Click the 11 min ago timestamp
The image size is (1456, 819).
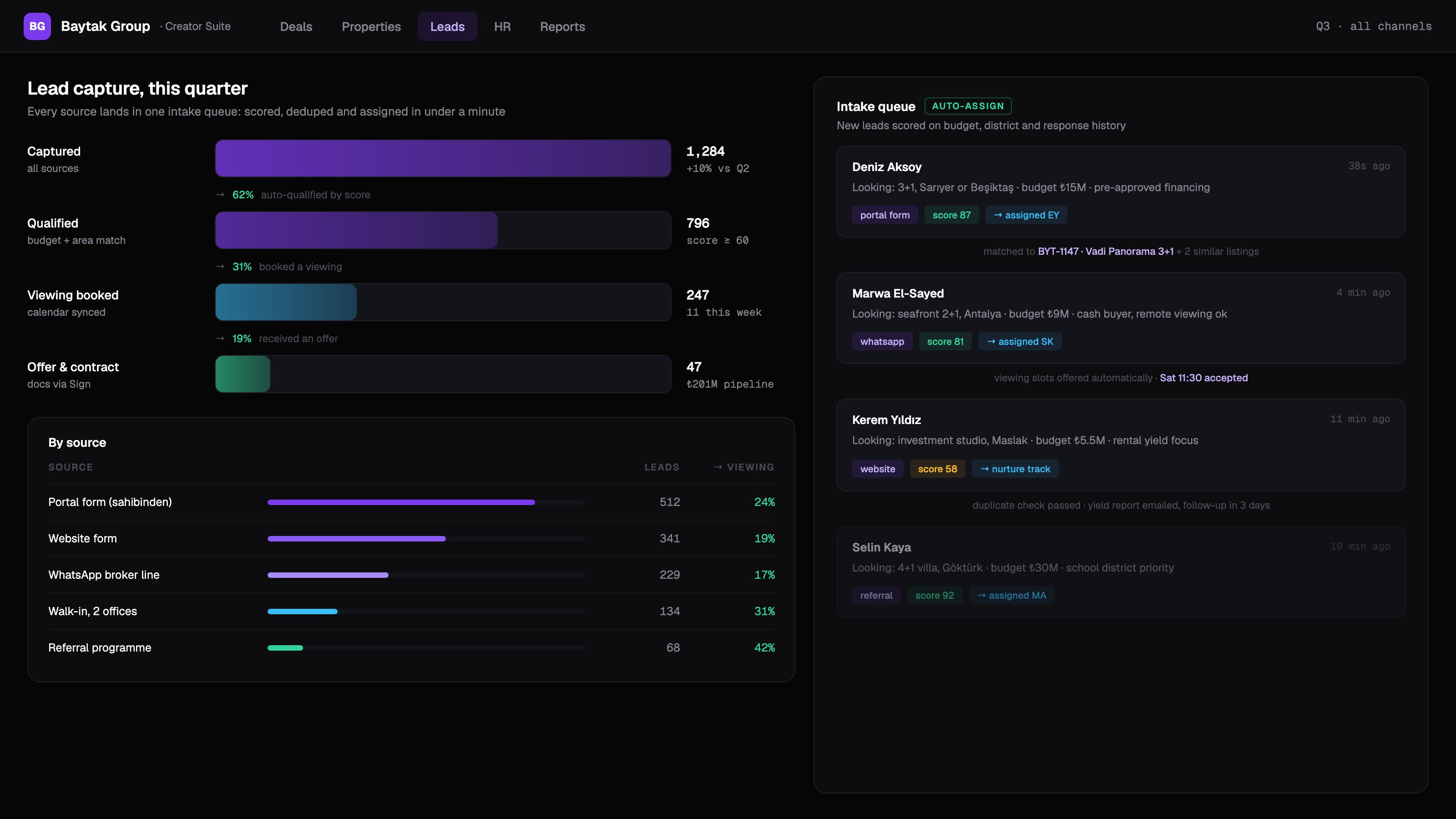(x=1360, y=419)
